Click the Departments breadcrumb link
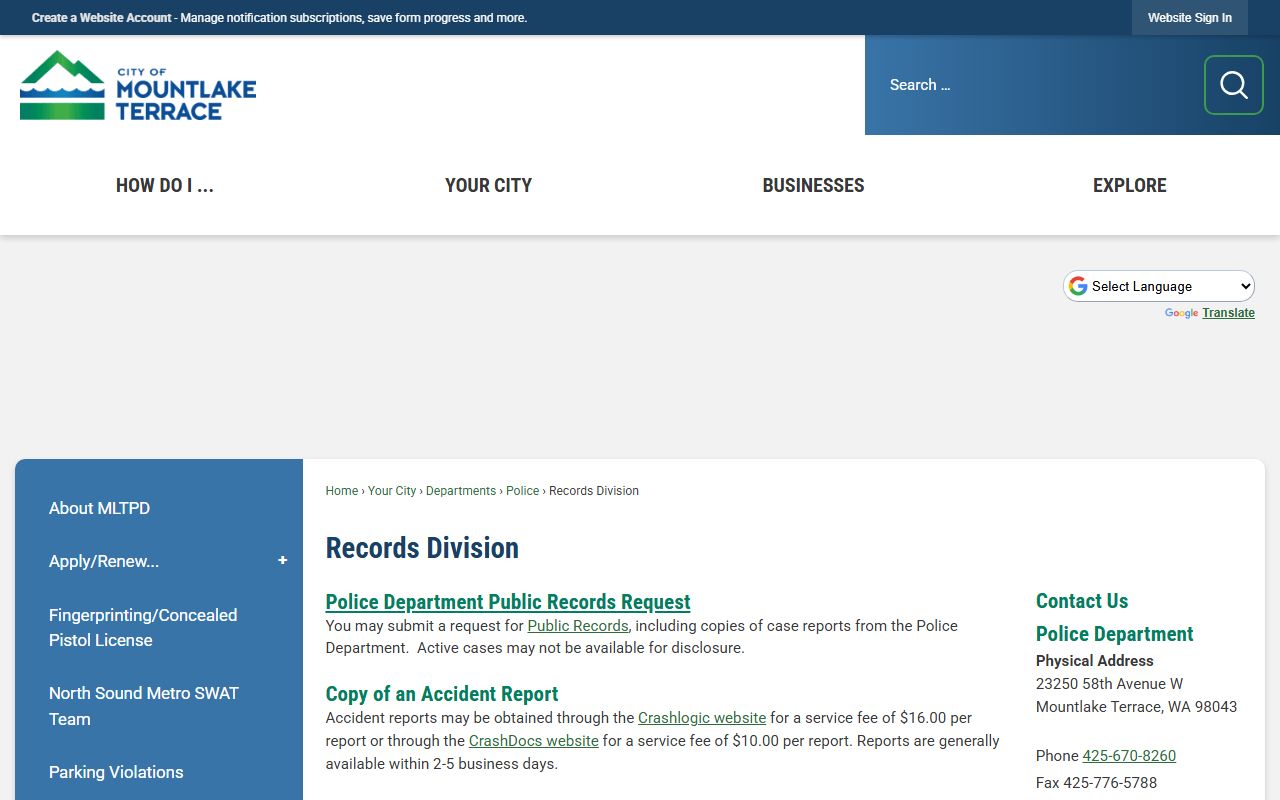This screenshot has height=800, width=1280. tap(461, 491)
